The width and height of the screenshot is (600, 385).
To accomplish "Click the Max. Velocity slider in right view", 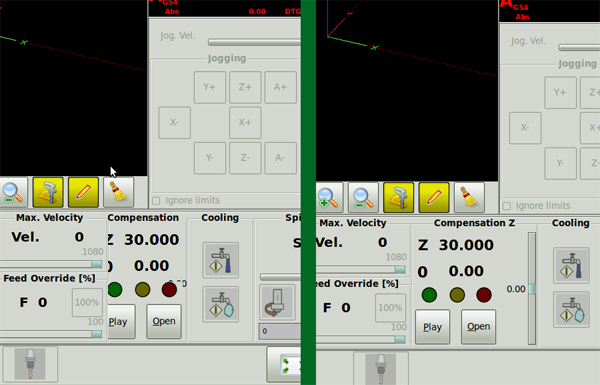I will (x=361, y=269).
